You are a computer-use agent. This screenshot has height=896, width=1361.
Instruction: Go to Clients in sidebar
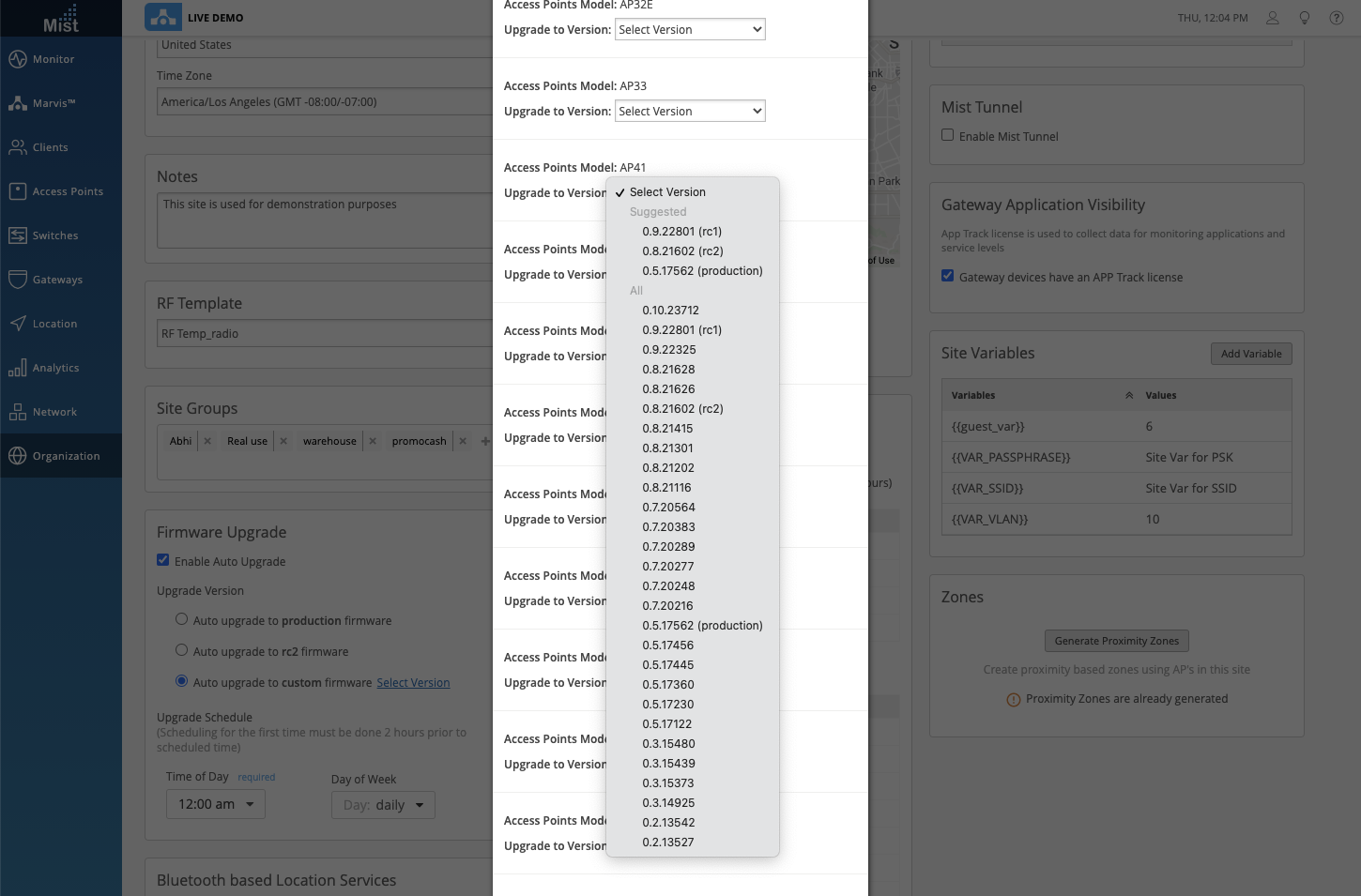(18, 147)
